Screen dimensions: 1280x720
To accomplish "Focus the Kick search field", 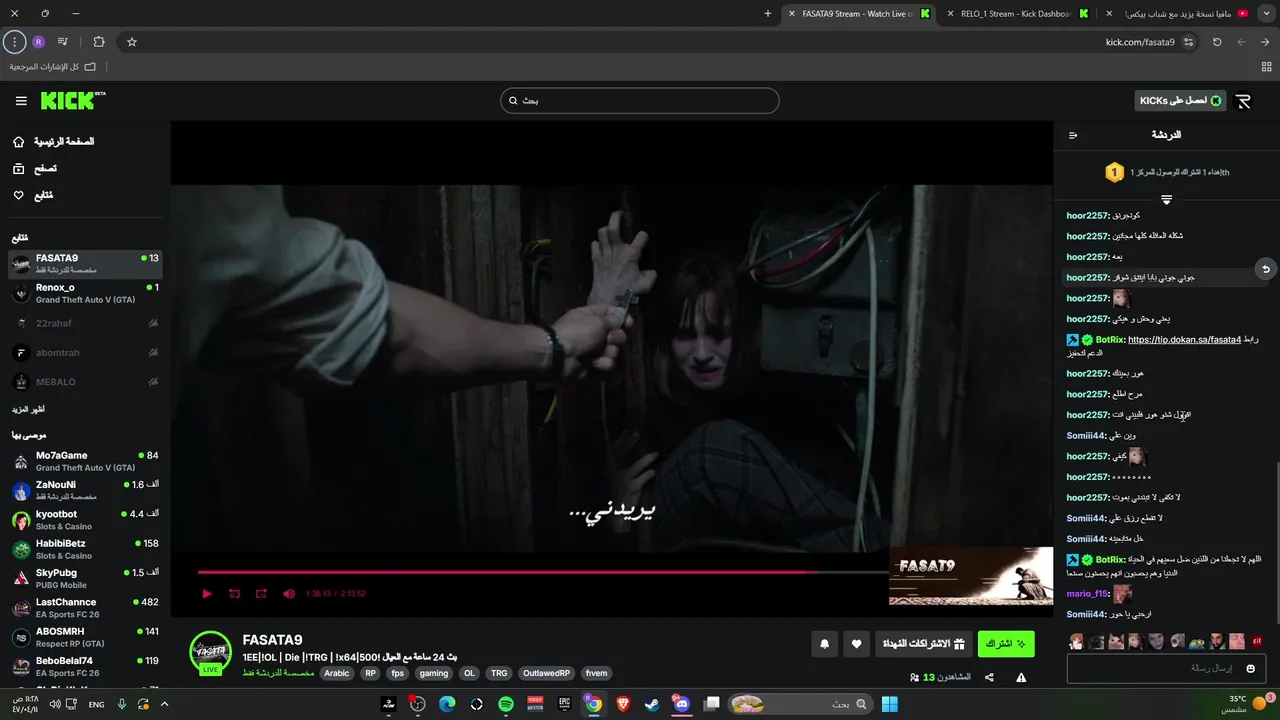I will (640, 101).
